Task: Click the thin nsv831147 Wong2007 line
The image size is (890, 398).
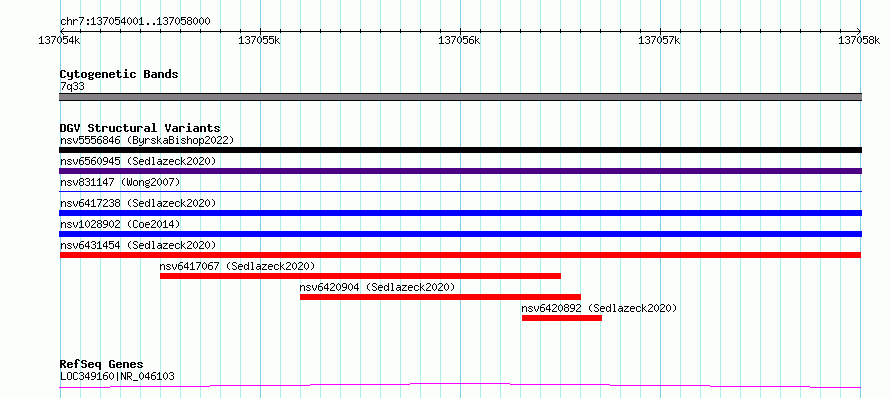Action: coord(460,192)
